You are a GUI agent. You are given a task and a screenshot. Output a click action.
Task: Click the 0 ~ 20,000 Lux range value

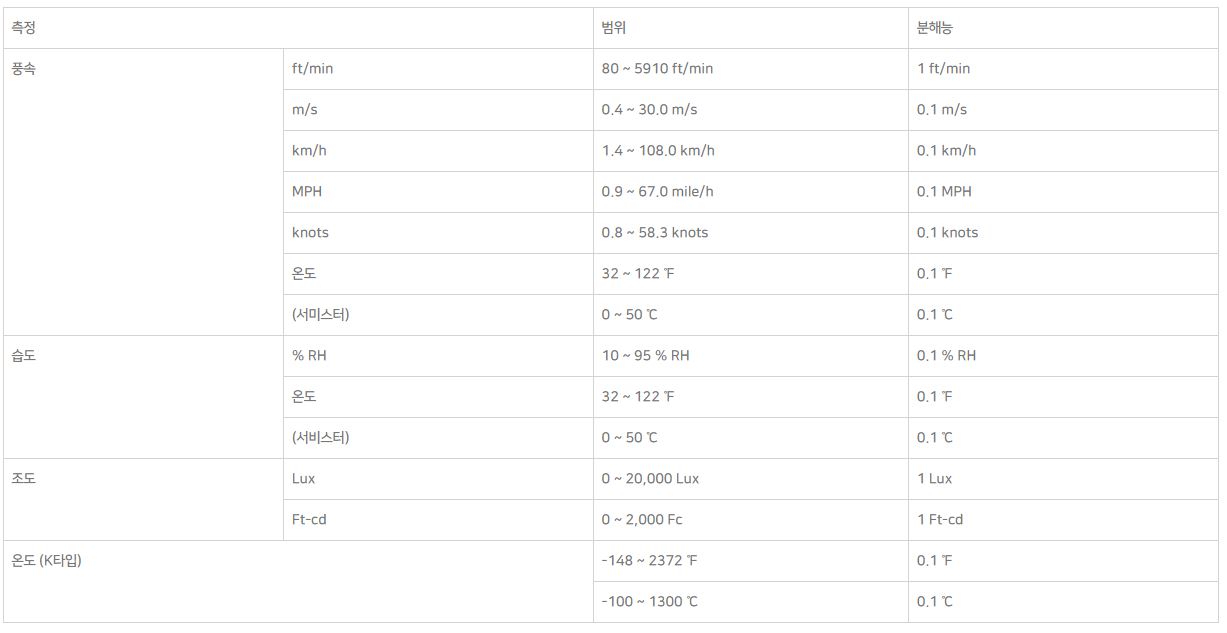click(650, 479)
